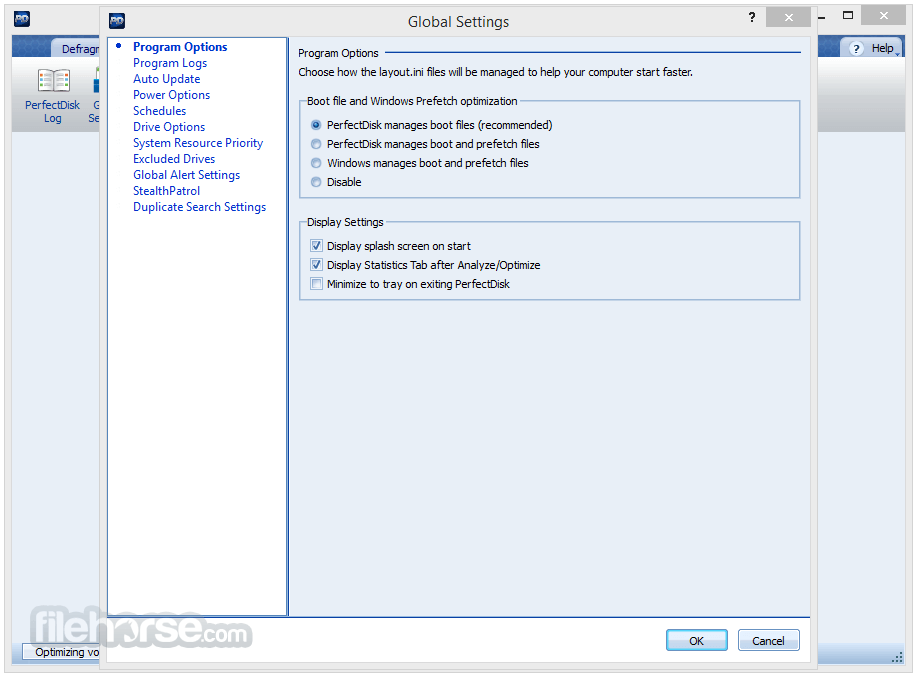This screenshot has width=917, height=678.
Task: Show Excluded Drives settings
Action: 174,159
